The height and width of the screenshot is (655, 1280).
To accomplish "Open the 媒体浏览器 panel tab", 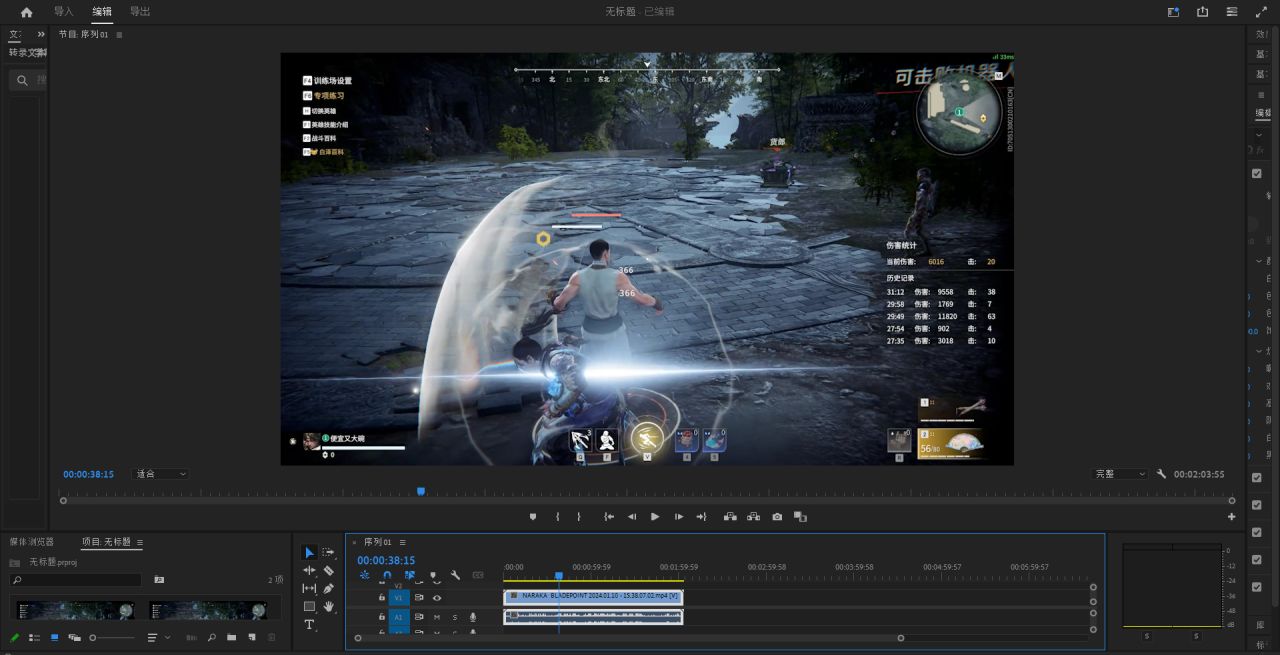I will pyautogui.click(x=32, y=542).
